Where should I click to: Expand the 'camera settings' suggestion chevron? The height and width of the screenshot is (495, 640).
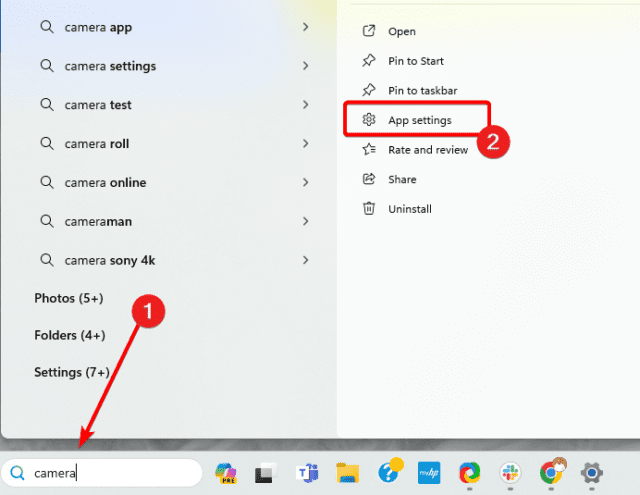305,66
